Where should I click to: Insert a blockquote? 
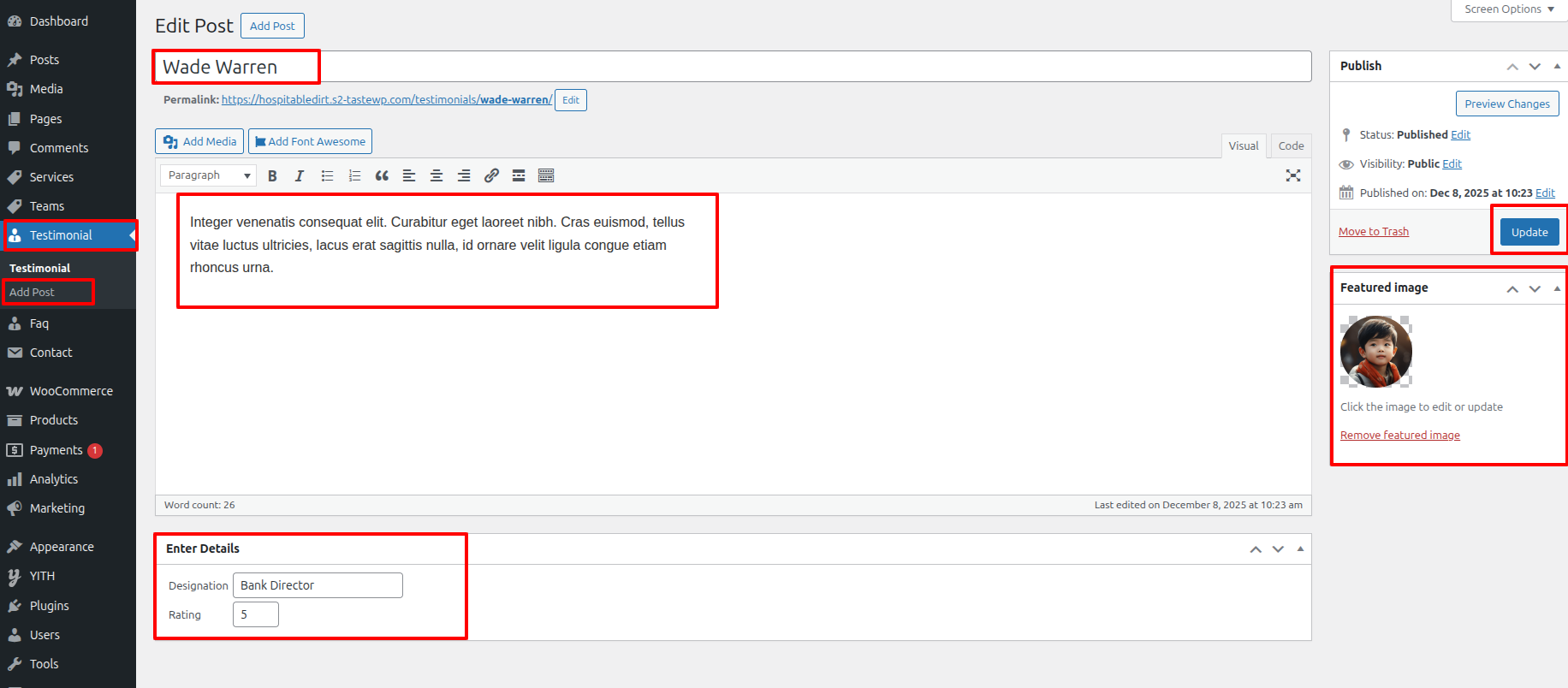(382, 175)
